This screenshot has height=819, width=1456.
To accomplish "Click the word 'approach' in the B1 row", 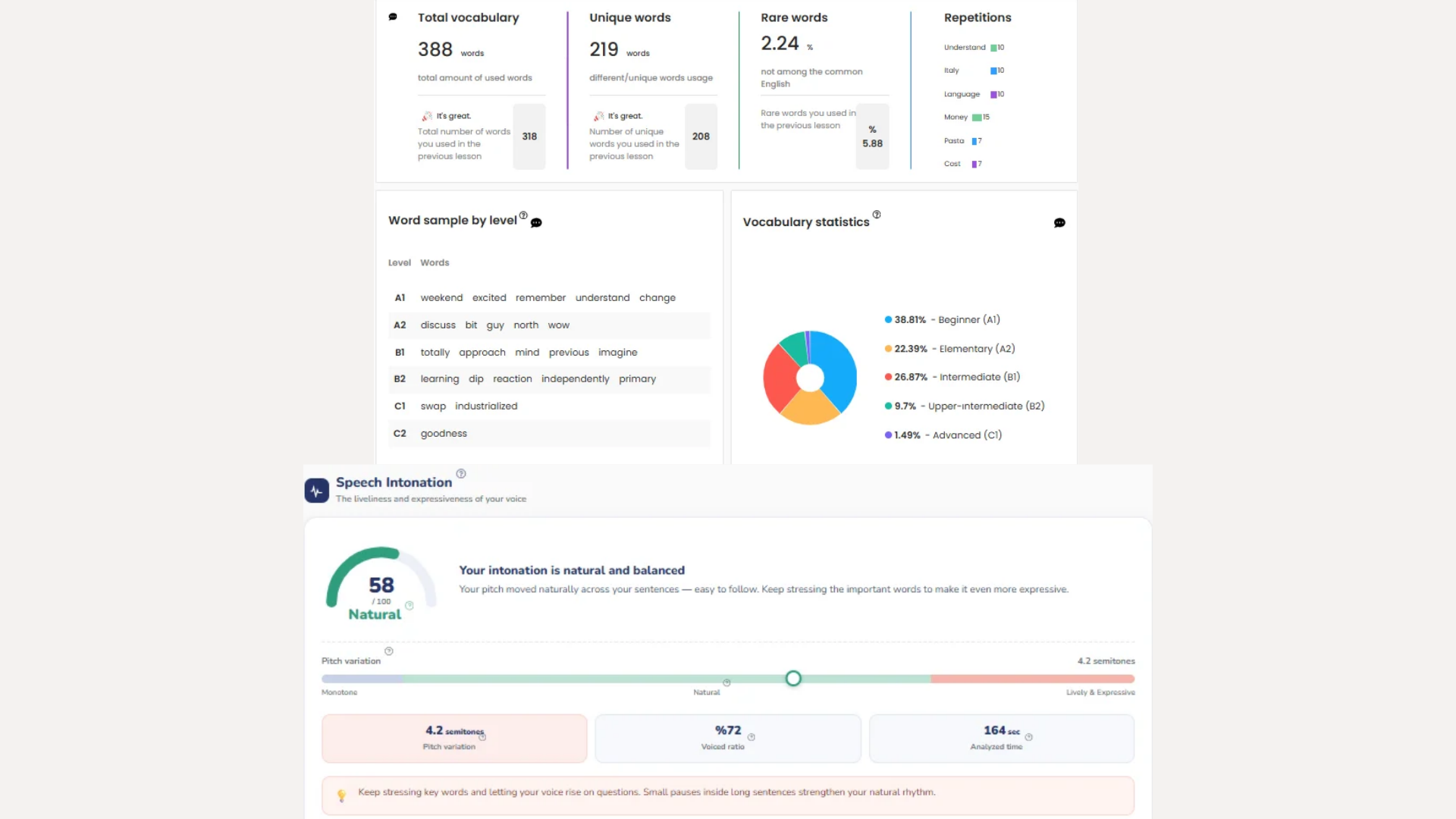I will [482, 353].
